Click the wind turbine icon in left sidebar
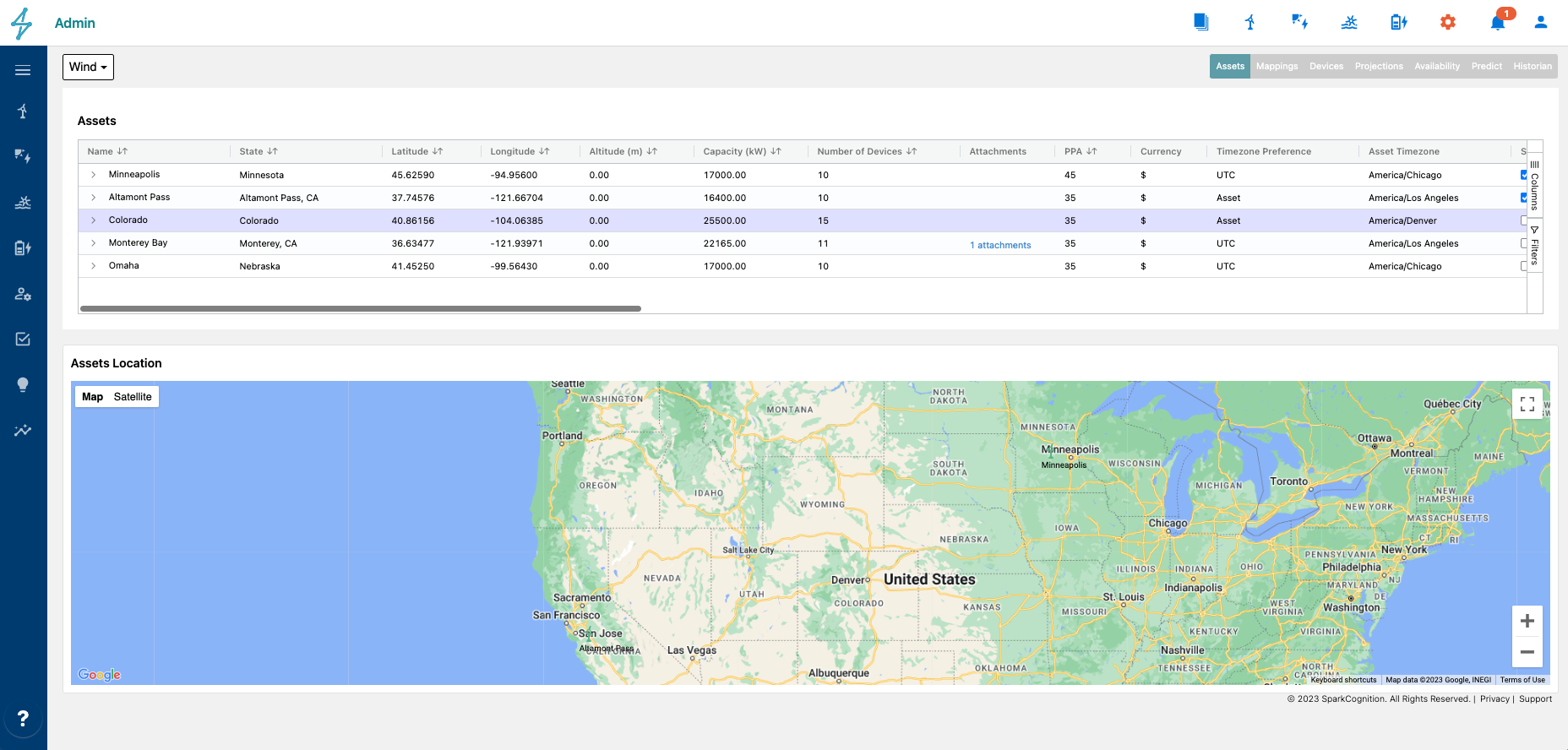Viewport: 1568px width, 750px height. point(23,111)
